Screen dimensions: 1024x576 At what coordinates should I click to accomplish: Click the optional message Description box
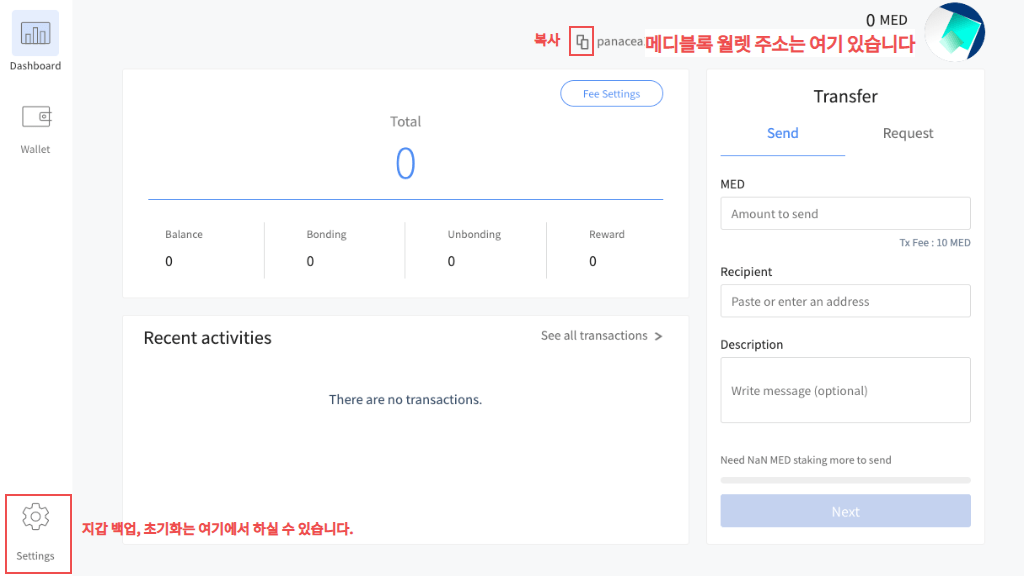click(x=845, y=390)
